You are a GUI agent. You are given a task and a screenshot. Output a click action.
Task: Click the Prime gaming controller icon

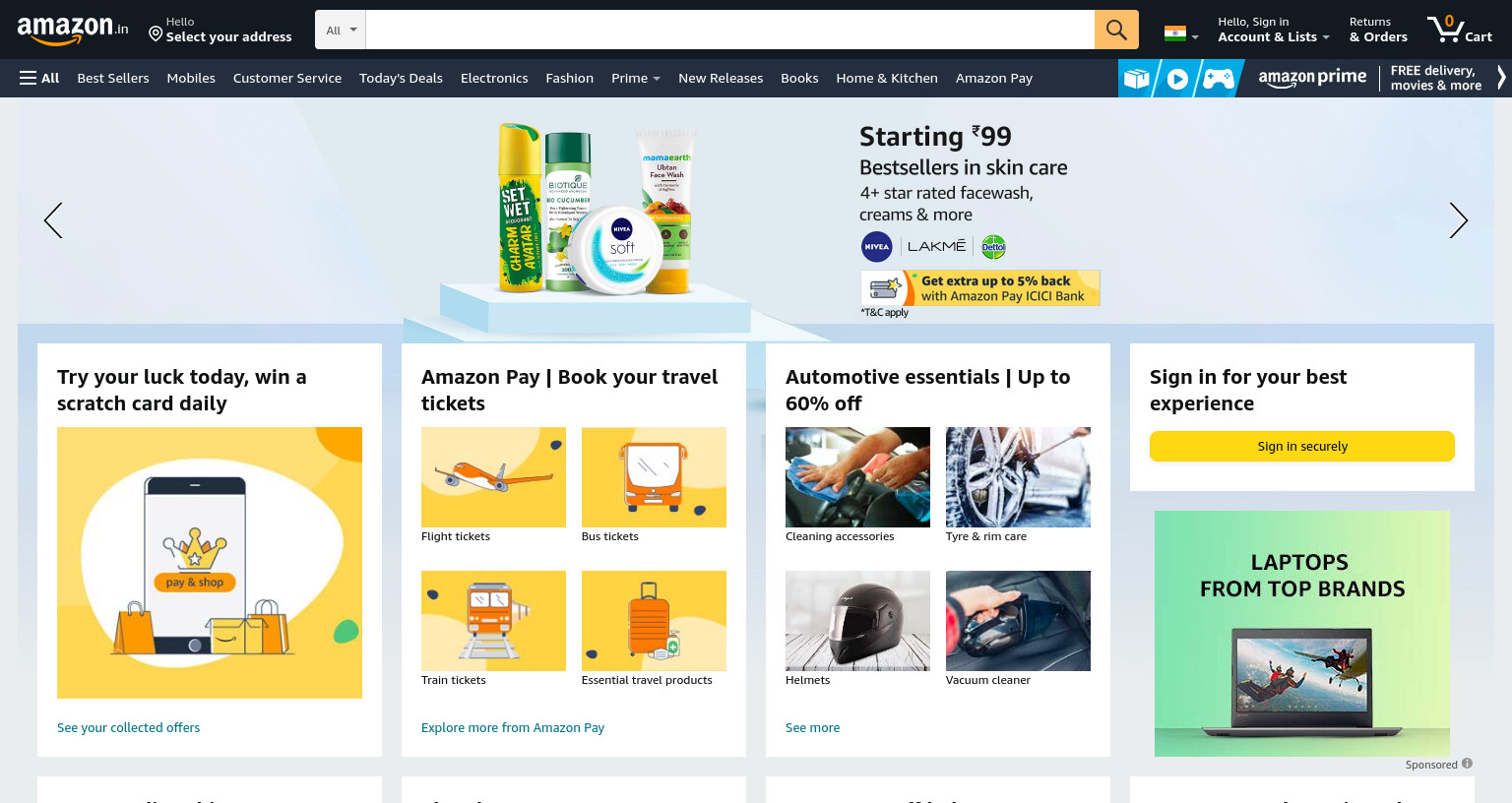(x=1218, y=79)
